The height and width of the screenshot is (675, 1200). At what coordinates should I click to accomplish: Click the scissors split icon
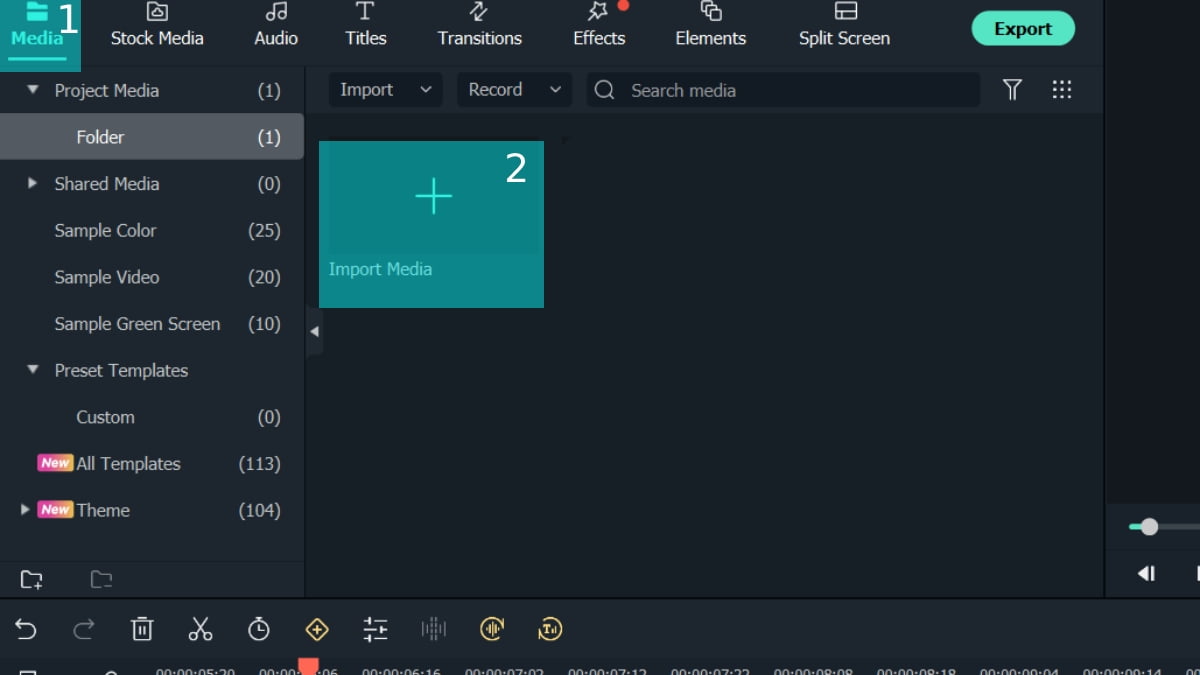click(x=201, y=629)
